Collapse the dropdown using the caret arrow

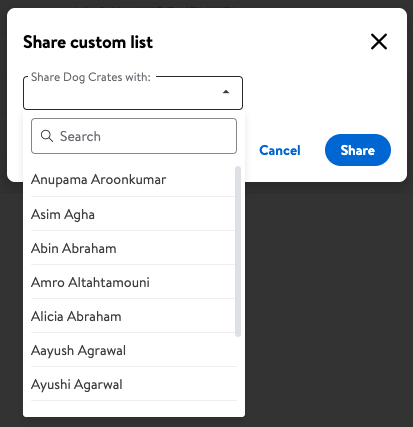click(226, 92)
